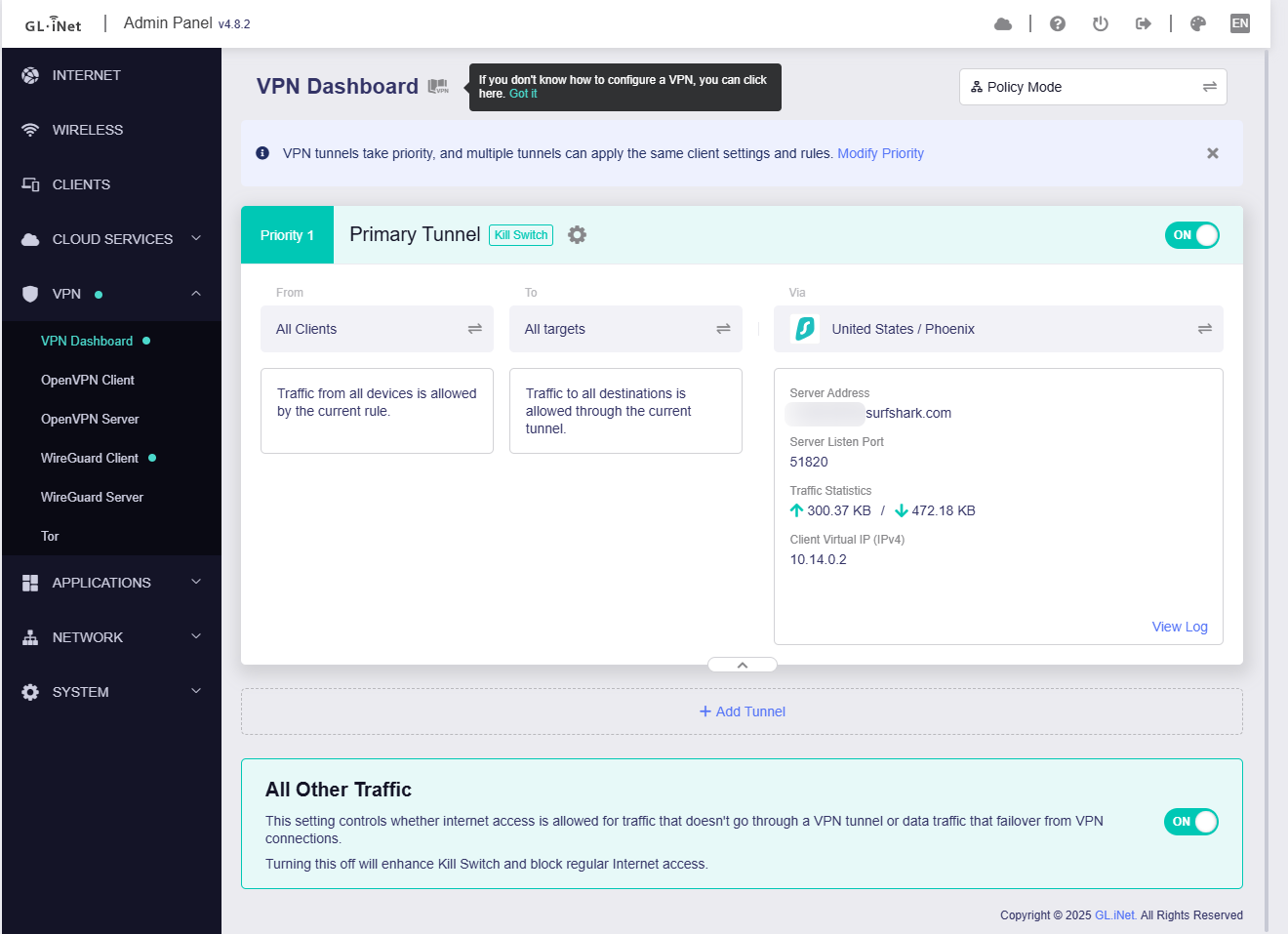Open the WireGuard Client page
The width and height of the screenshot is (1288, 934).
[90, 458]
